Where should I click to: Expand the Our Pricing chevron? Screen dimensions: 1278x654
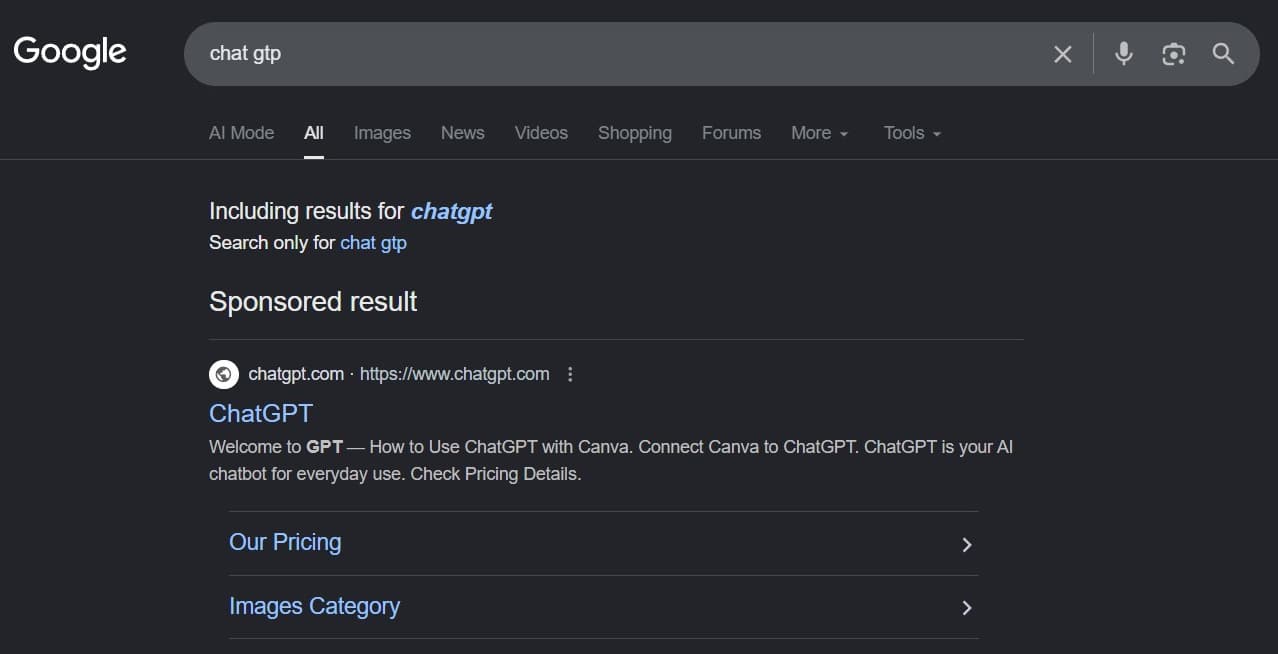click(x=967, y=544)
